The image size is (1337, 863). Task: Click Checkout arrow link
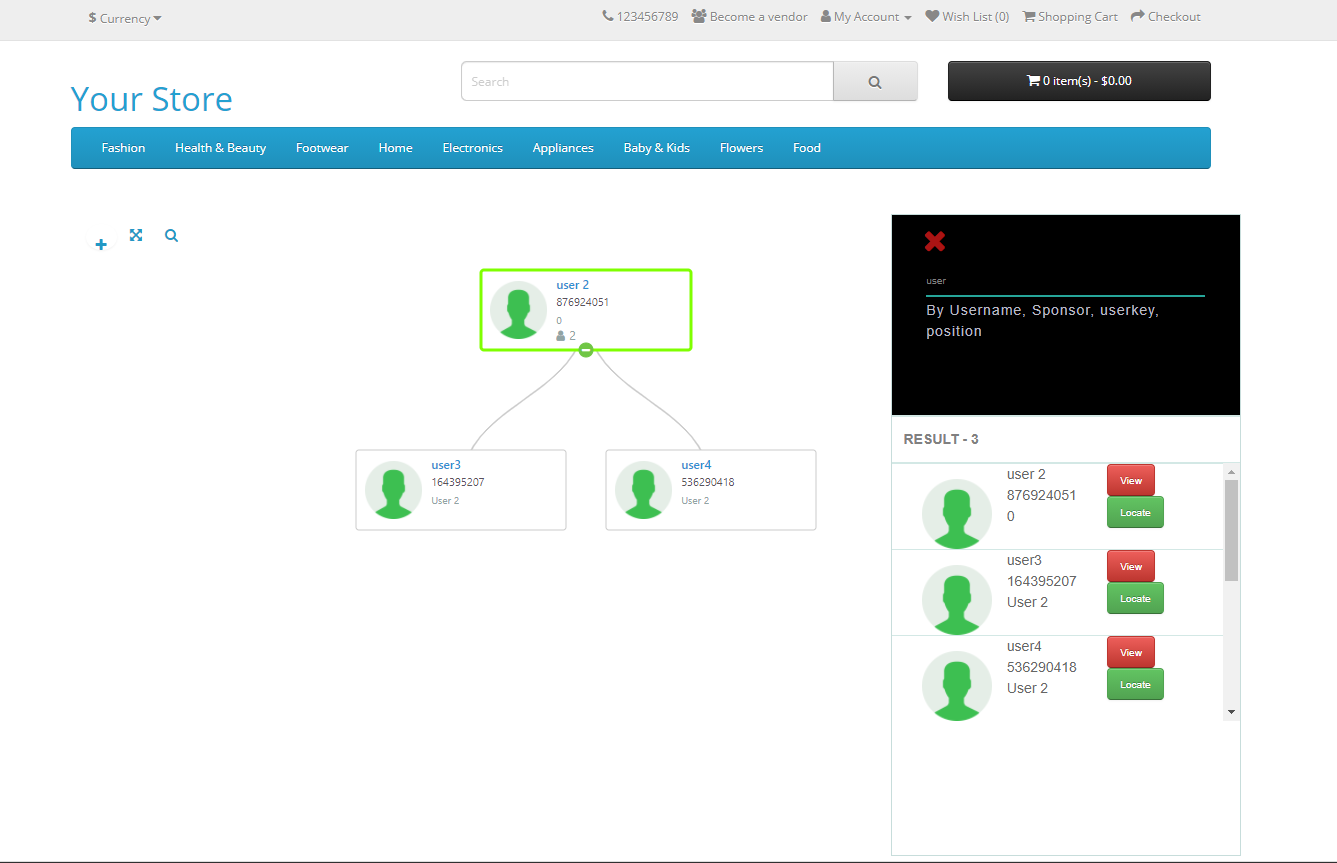pyautogui.click(x=1165, y=17)
